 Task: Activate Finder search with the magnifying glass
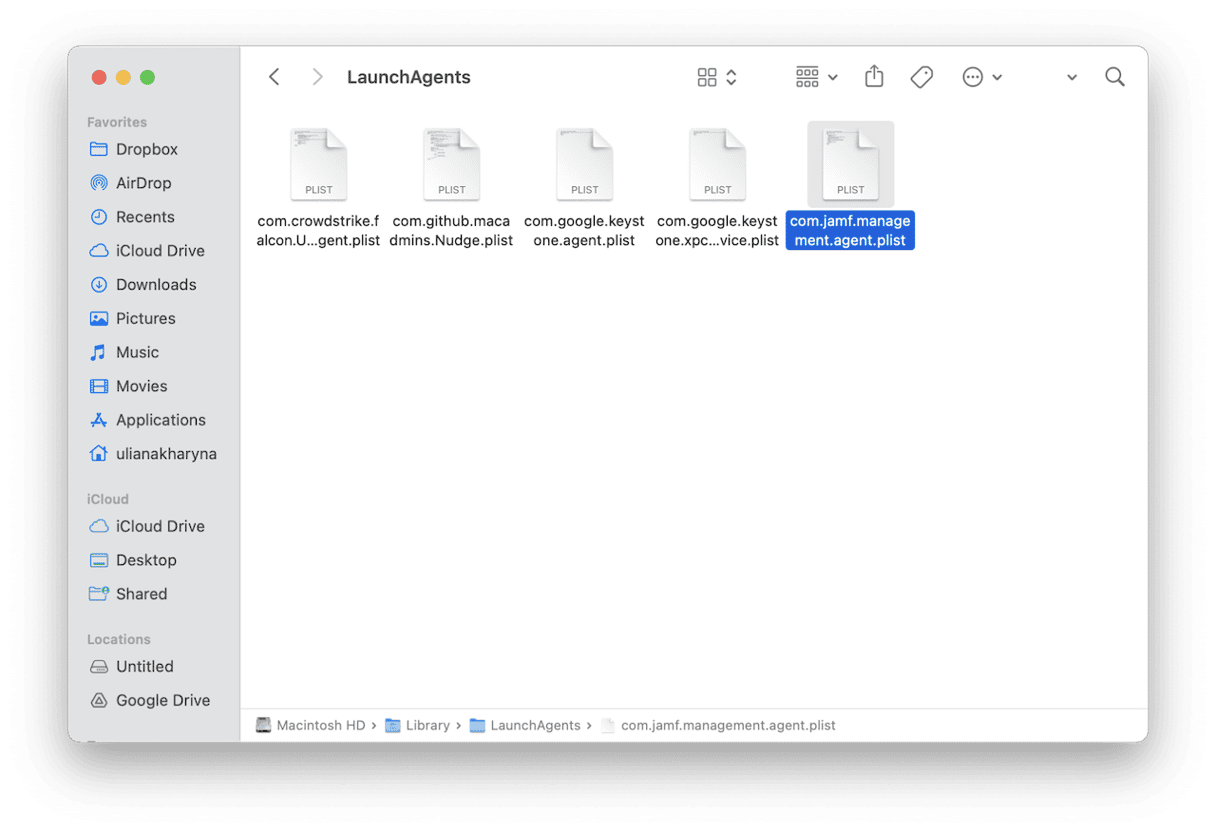1114,77
